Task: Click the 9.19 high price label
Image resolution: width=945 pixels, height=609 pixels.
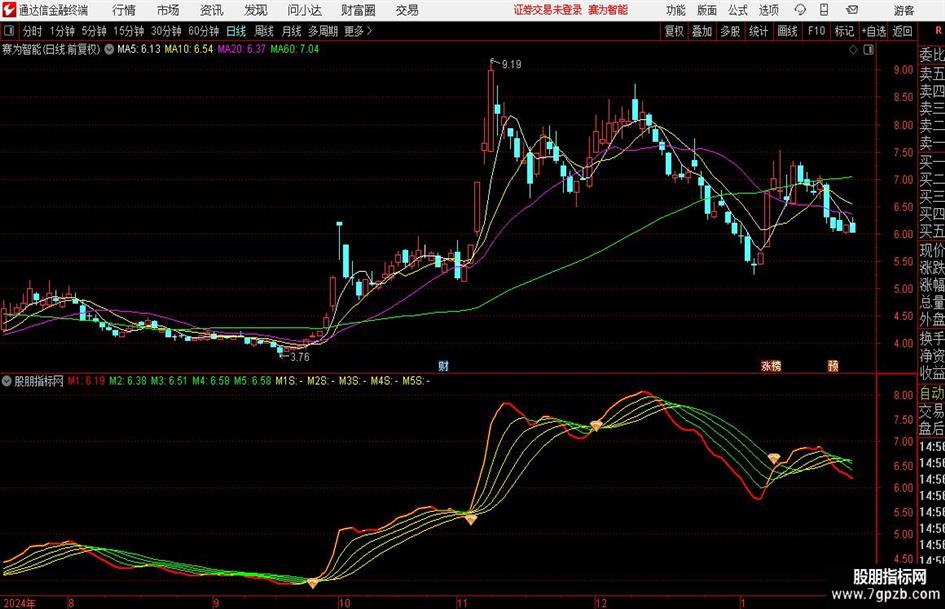Action: click(x=511, y=64)
